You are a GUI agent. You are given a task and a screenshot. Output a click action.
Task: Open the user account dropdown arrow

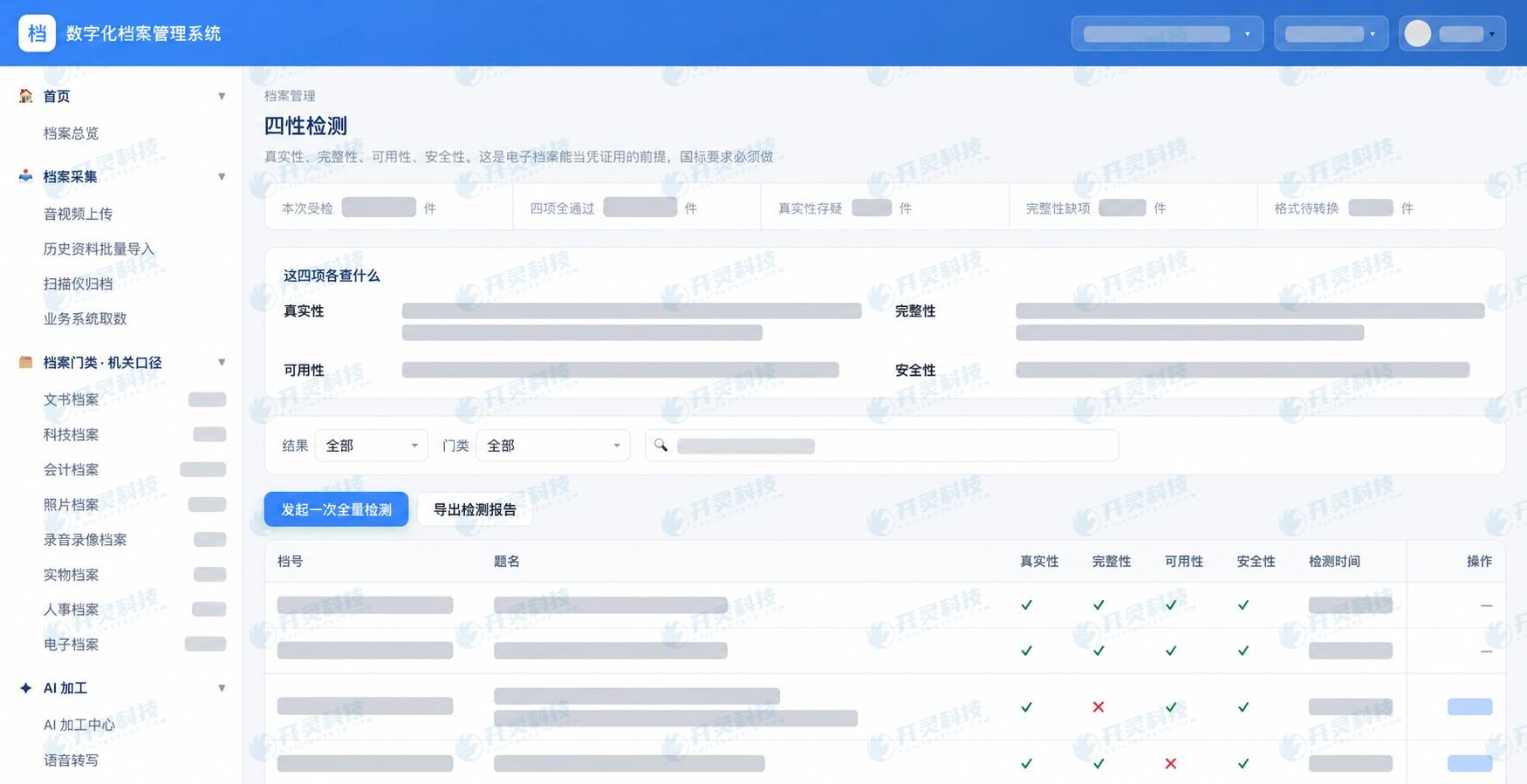click(1492, 34)
